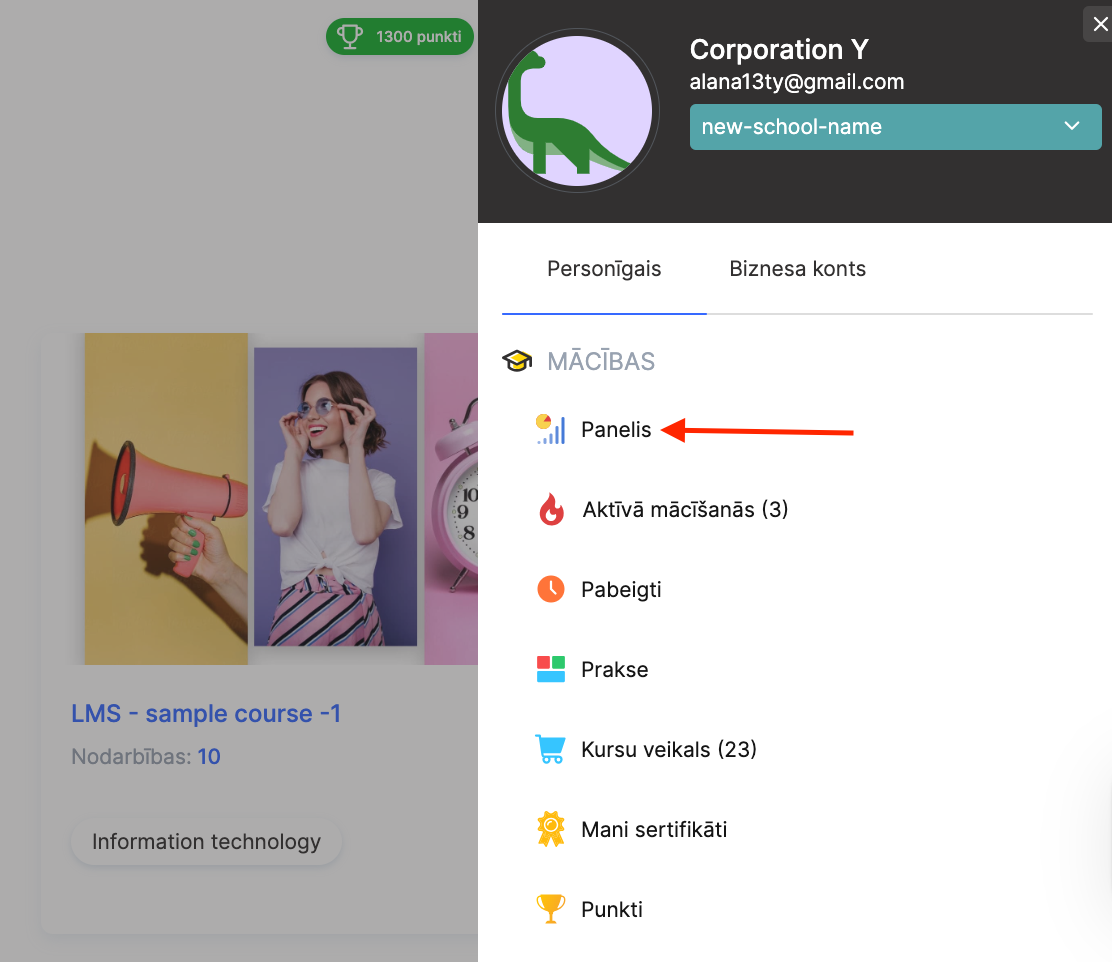The width and height of the screenshot is (1112, 962).
Task: Click the dinosaur profile avatar
Action: coord(577,110)
